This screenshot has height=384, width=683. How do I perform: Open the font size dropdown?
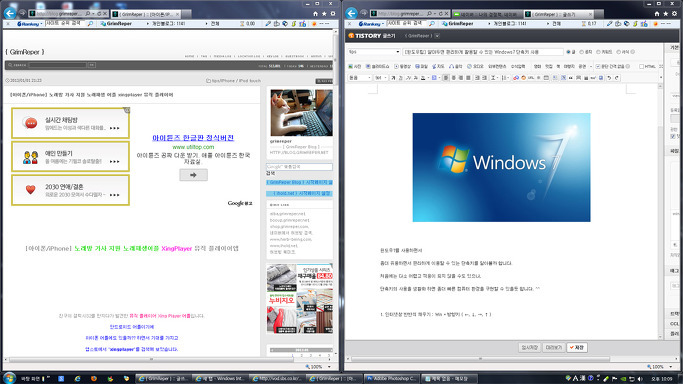[381, 78]
